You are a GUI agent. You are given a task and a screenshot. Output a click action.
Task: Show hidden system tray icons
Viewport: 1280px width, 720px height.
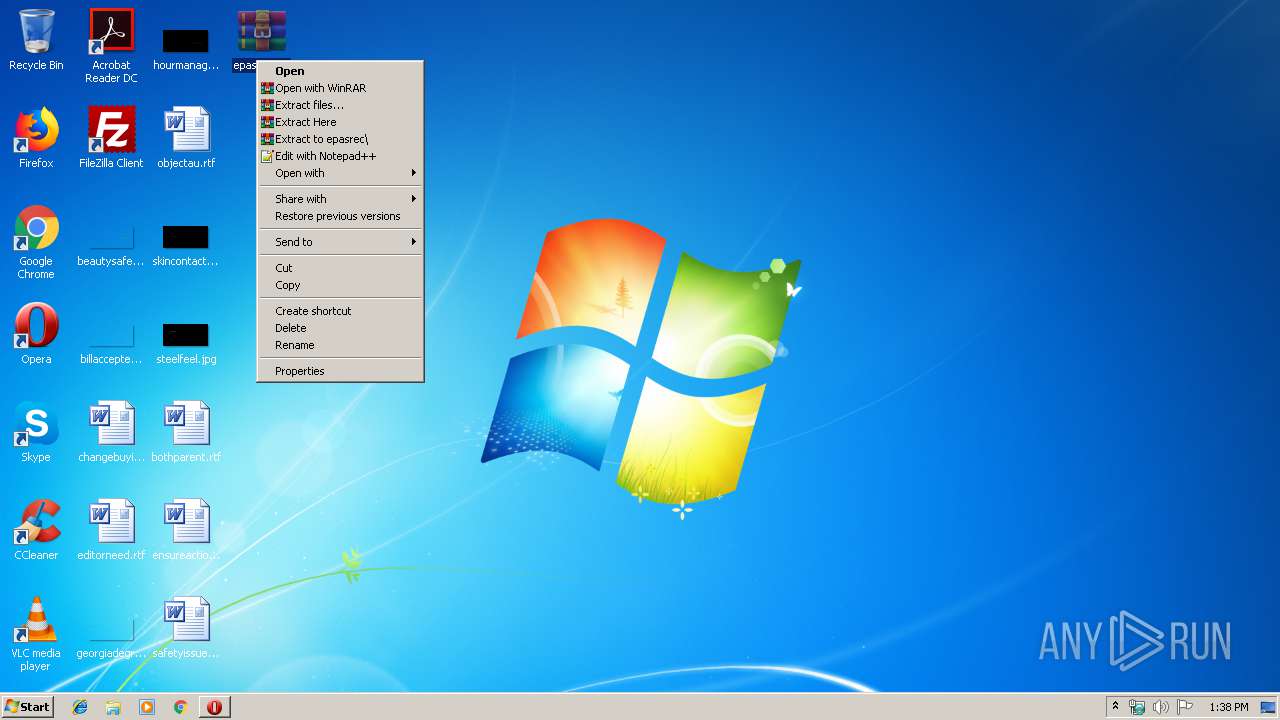click(x=1115, y=707)
